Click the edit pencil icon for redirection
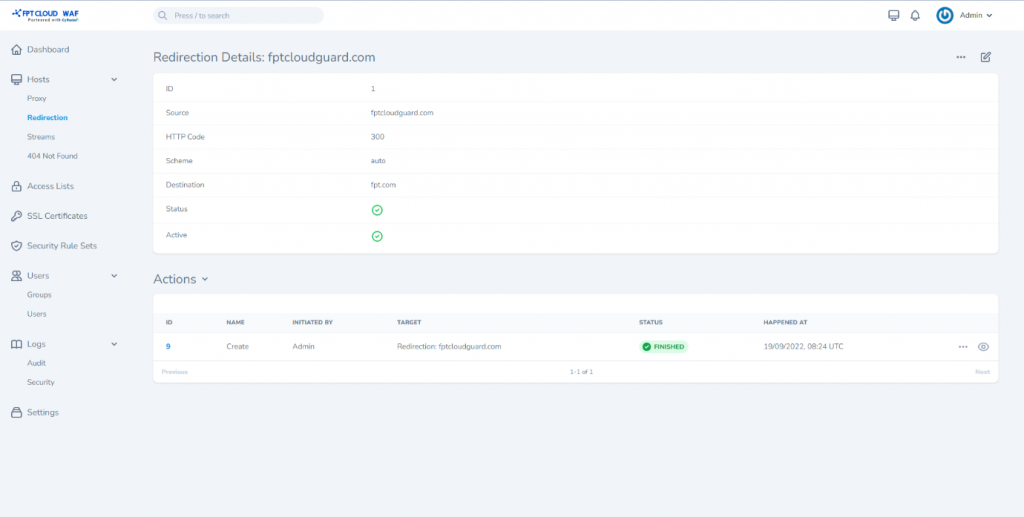 tap(985, 57)
